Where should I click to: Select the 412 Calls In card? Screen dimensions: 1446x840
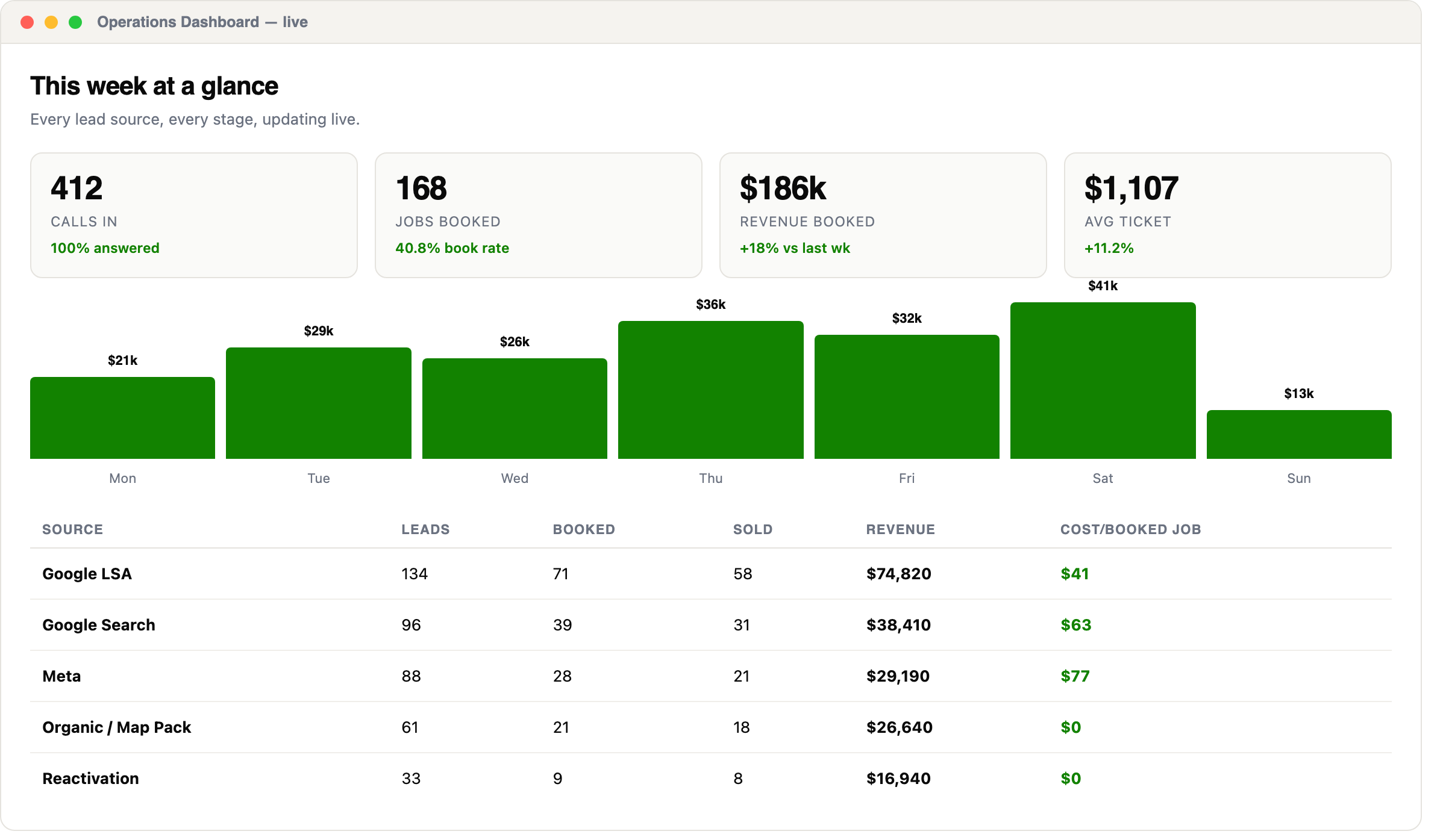coord(194,215)
